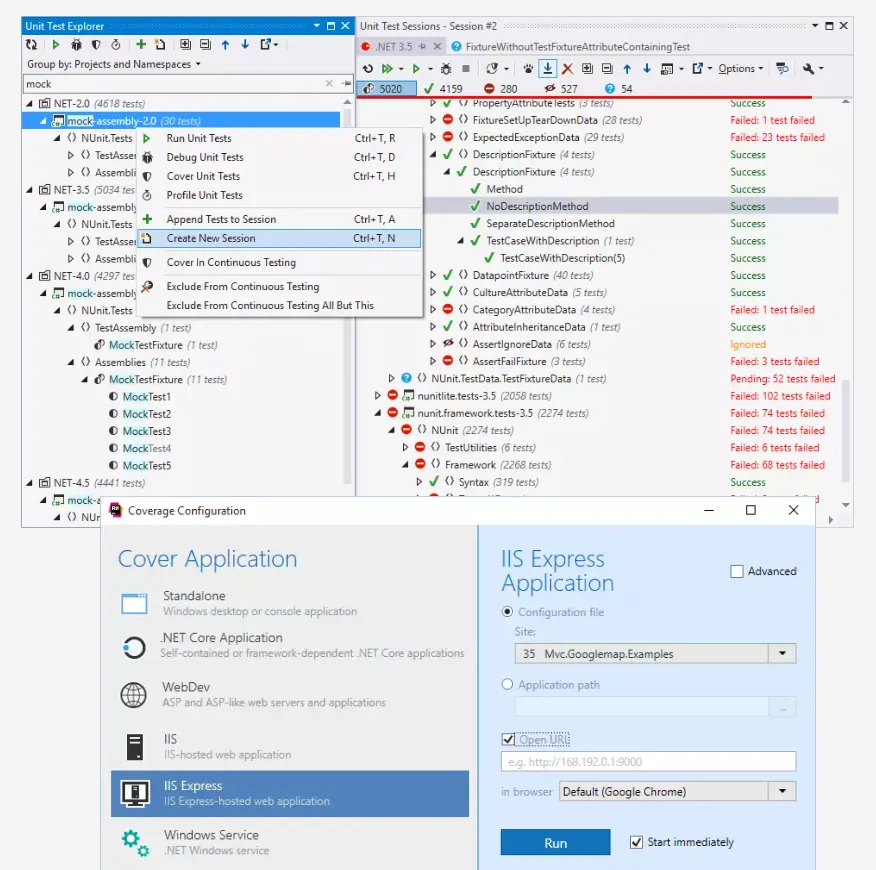Uncheck the Start immediately checkbox
This screenshot has height=870, width=876.
coord(636,842)
